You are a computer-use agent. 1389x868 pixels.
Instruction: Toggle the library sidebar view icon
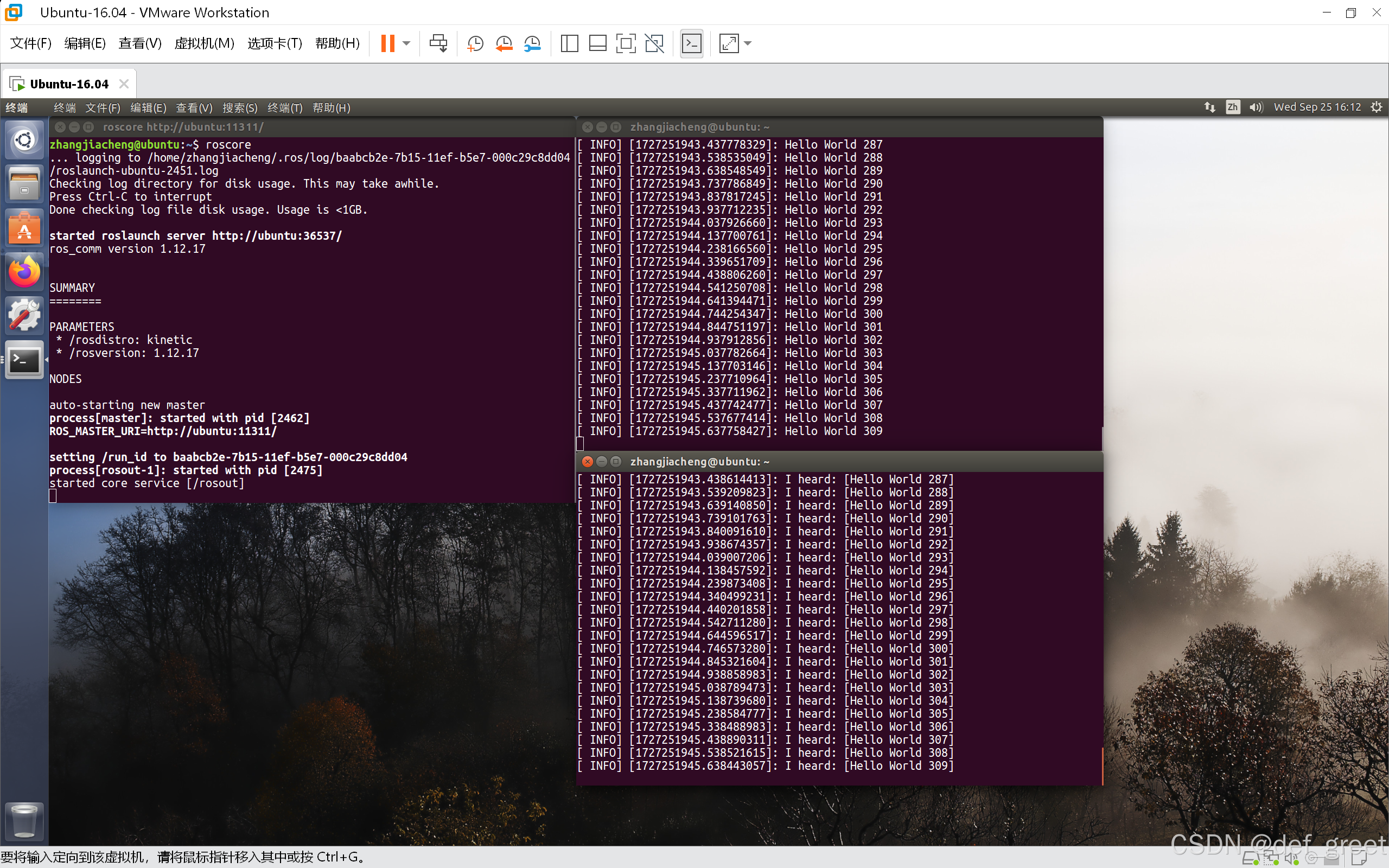coord(569,43)
